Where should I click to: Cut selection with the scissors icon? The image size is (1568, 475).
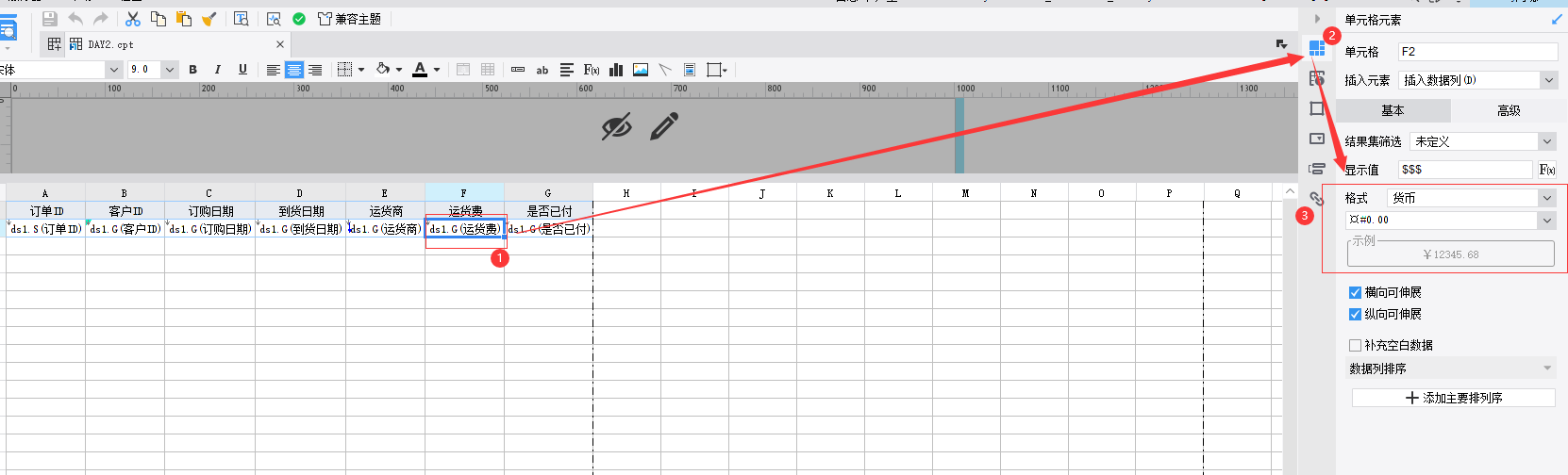click(133, 19)
